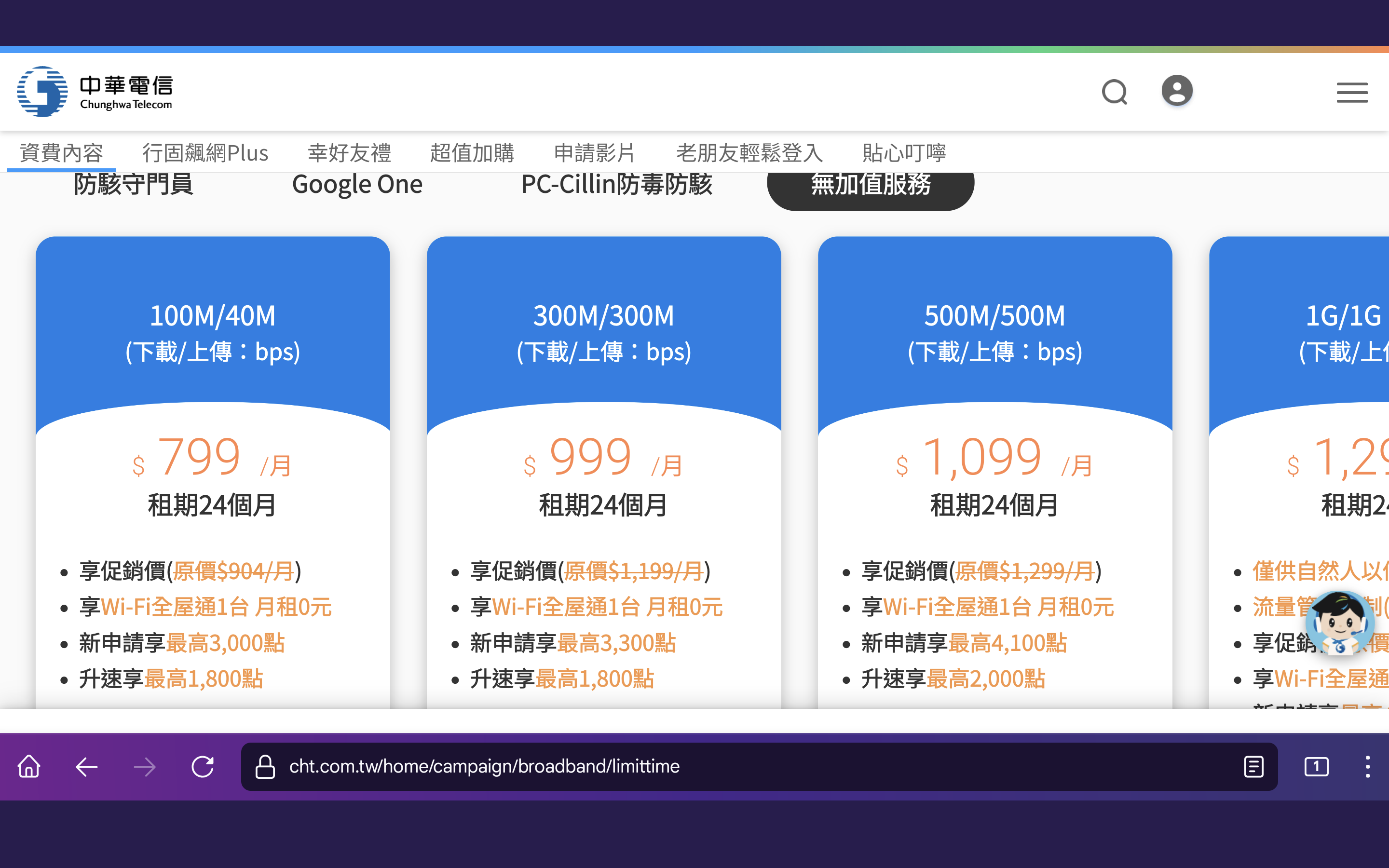
Task: Click 最高3,300點 in the 300M plan
Action: coord(616,643)
